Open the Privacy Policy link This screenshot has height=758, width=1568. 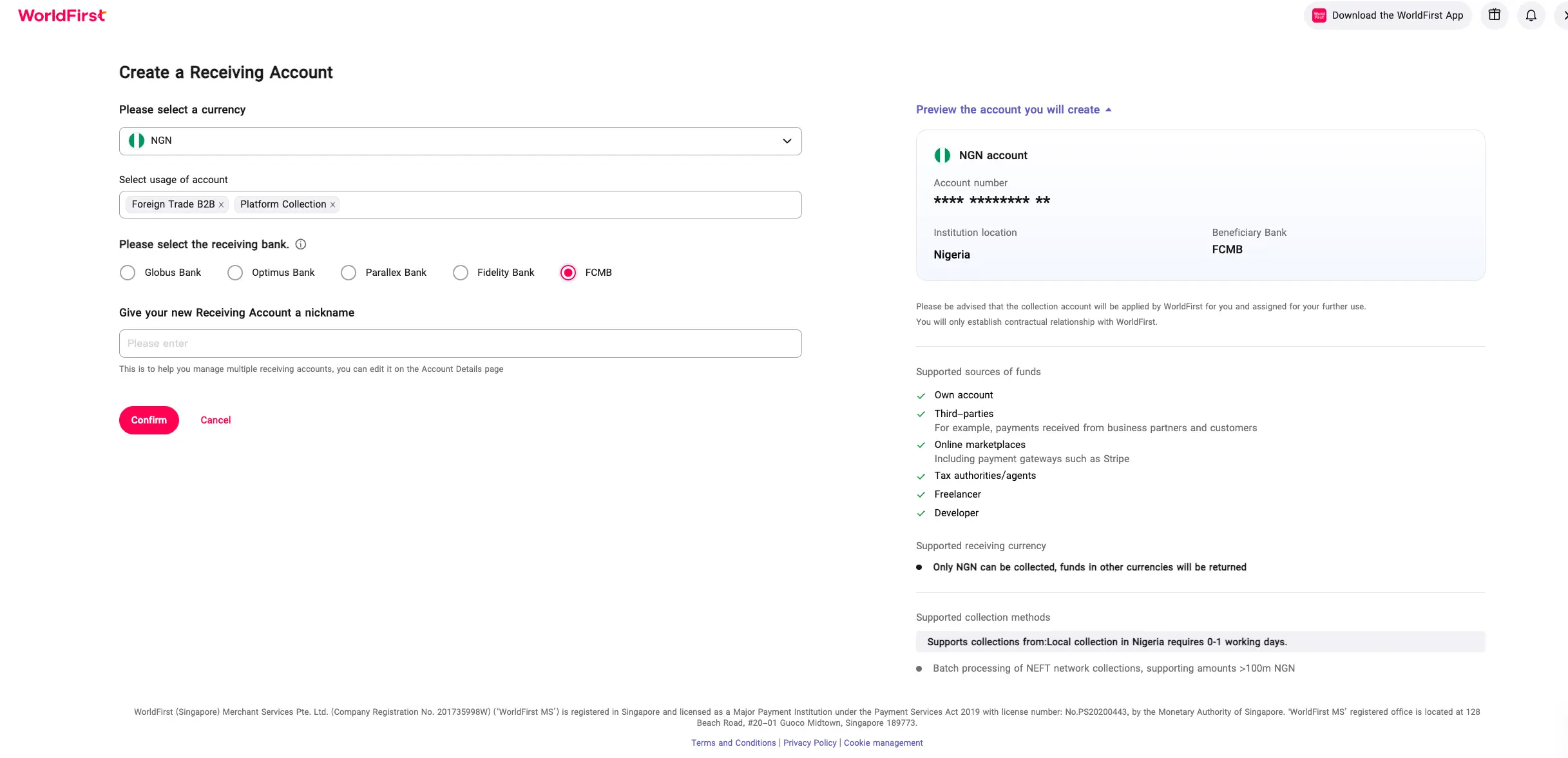tap(810, 743)
